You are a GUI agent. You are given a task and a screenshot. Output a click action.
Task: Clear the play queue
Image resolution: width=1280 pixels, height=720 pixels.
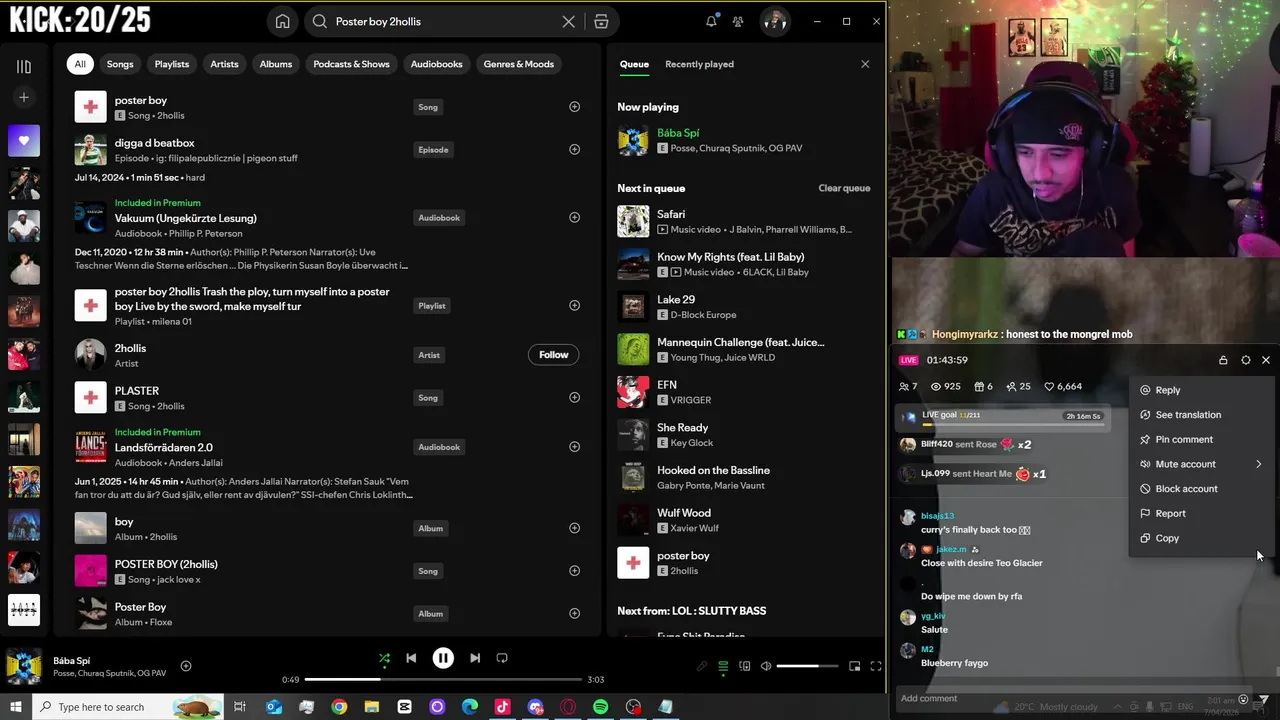tap(844, 188)
